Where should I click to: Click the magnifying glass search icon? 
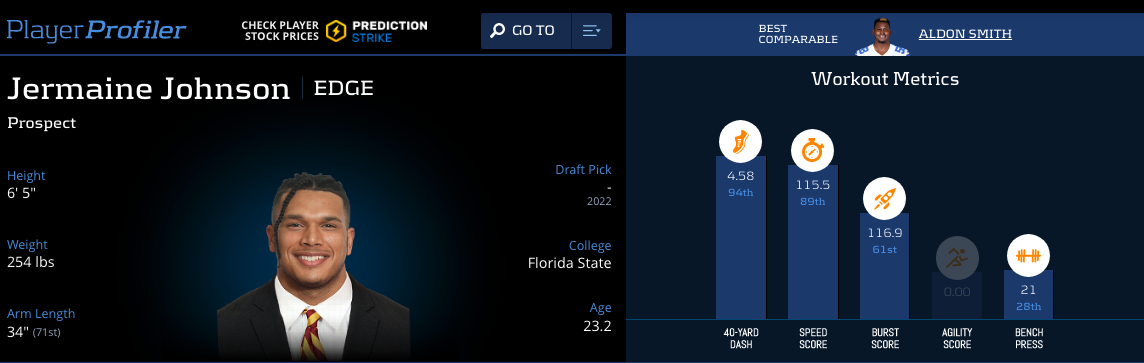click(497, 31)
